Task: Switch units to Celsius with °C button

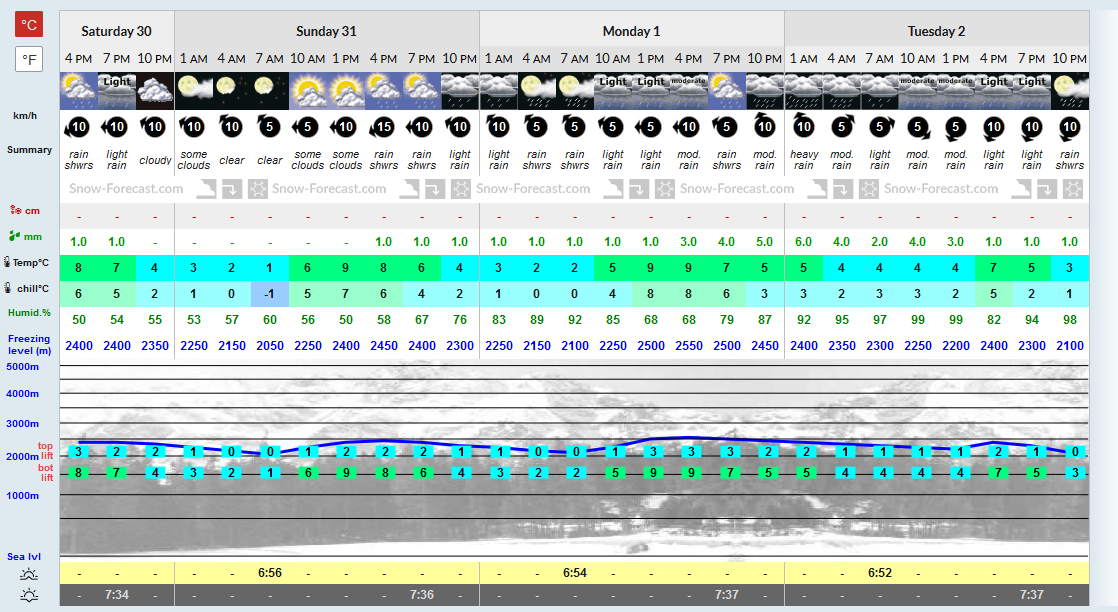Action: [x=29, y=24]
